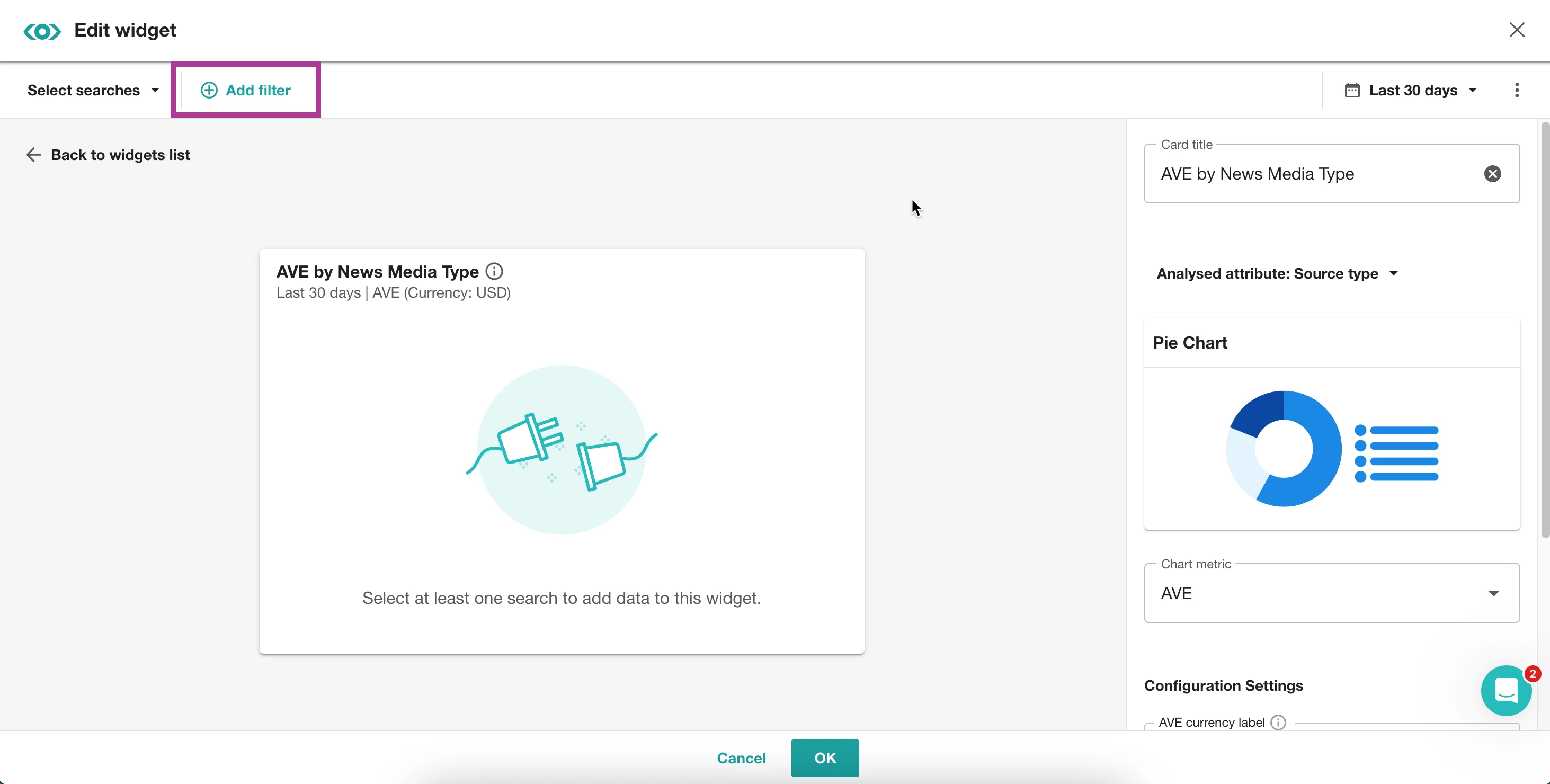Open the three-dot more options menu
The width and height of the screenshot is (1550, 784).
click(1516, 90)
